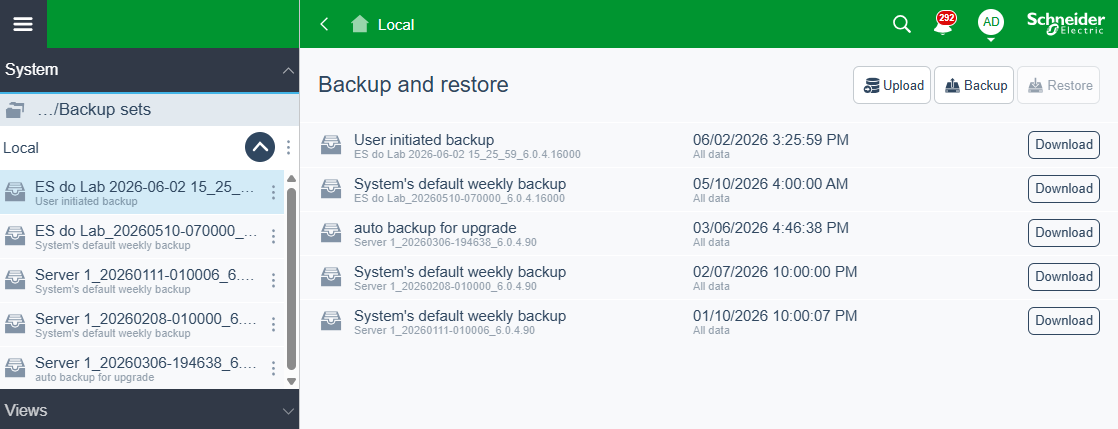Click 'Backup and restore' page heading
Screen dimensions: 1118x429
(x=414, y=85)
